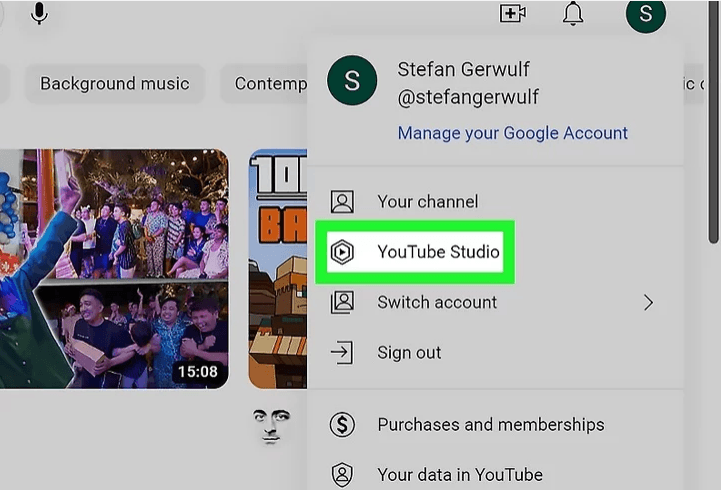Click the Purchases dollar sign icon
Screen dimensions: 721x490
pyautogui.click(x=342, y=424)
